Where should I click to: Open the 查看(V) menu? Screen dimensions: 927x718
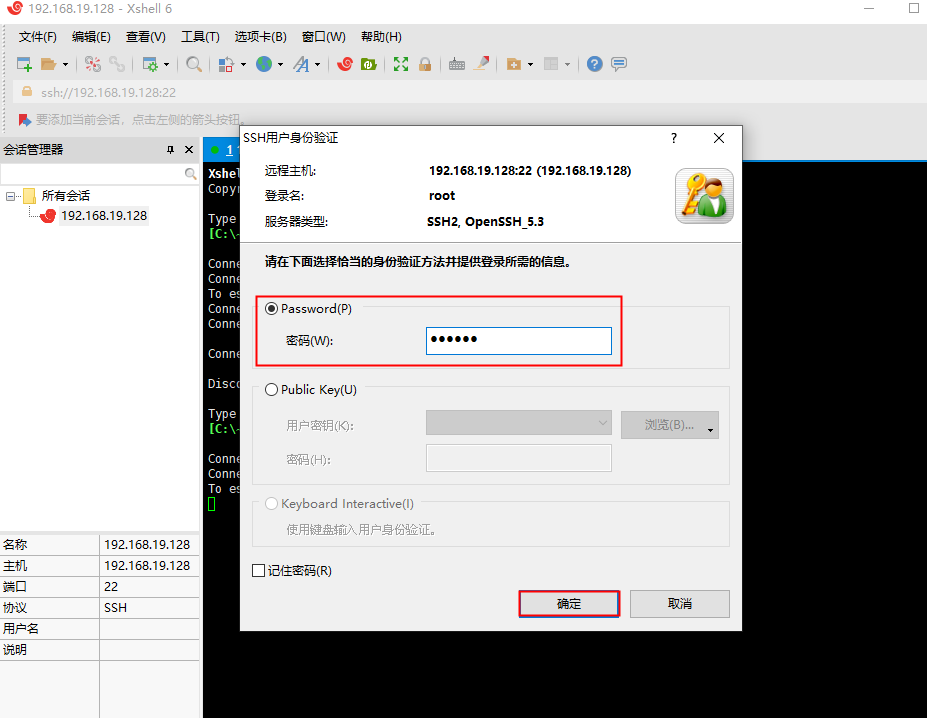(145, 37)
